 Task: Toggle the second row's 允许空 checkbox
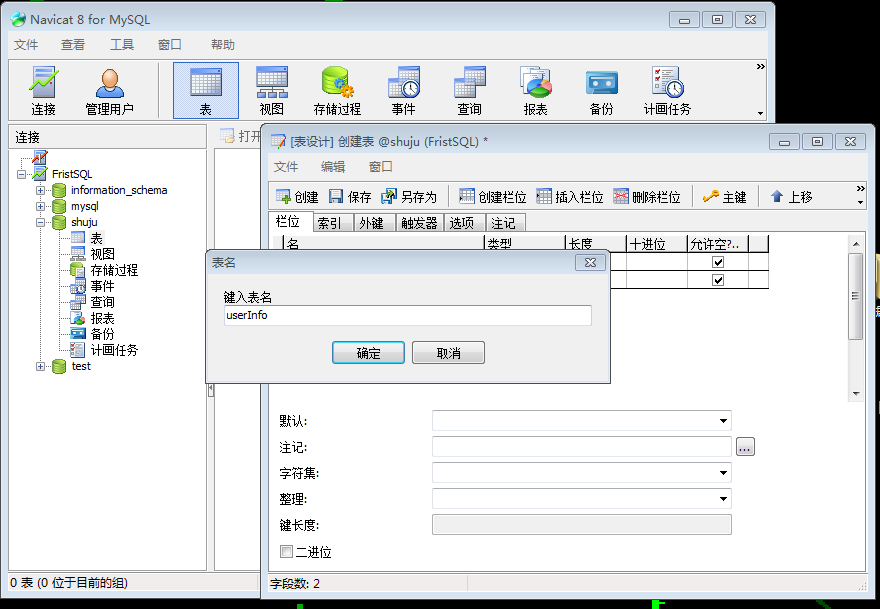pos(717,280)
